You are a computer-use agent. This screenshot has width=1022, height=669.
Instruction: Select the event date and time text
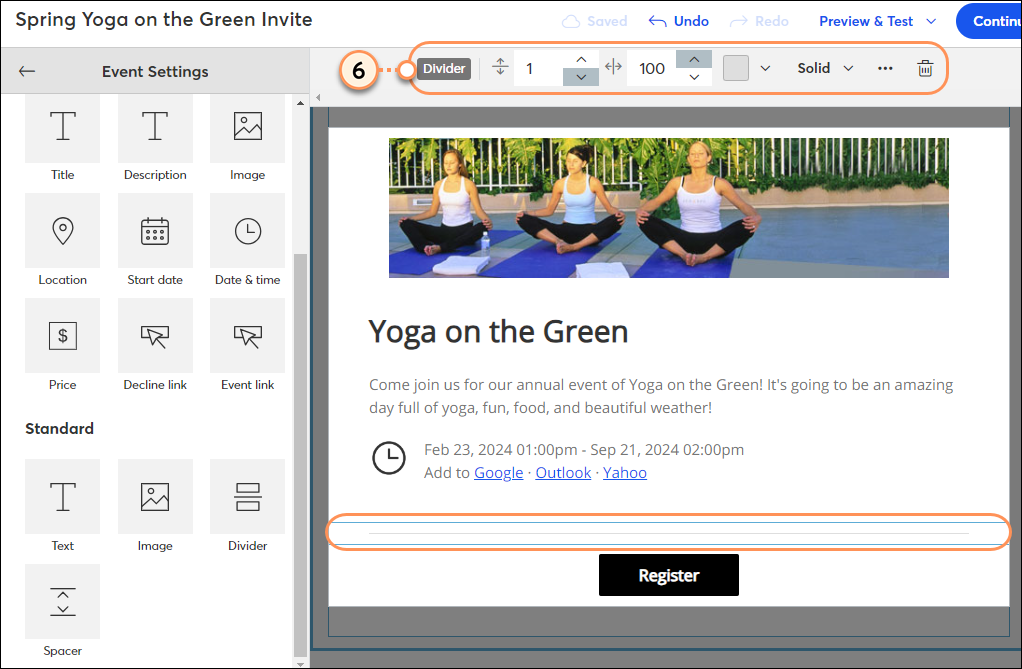[584, 449]
